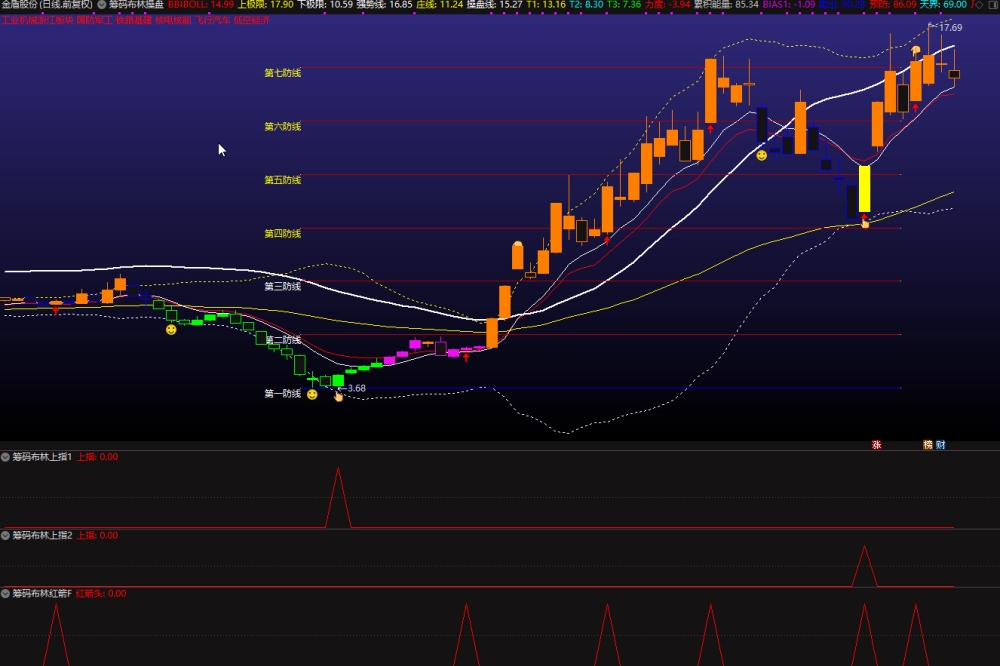Select the yellow highlighted candlestick
This screenshot has height=666, width=1000.
click(865, 189)
